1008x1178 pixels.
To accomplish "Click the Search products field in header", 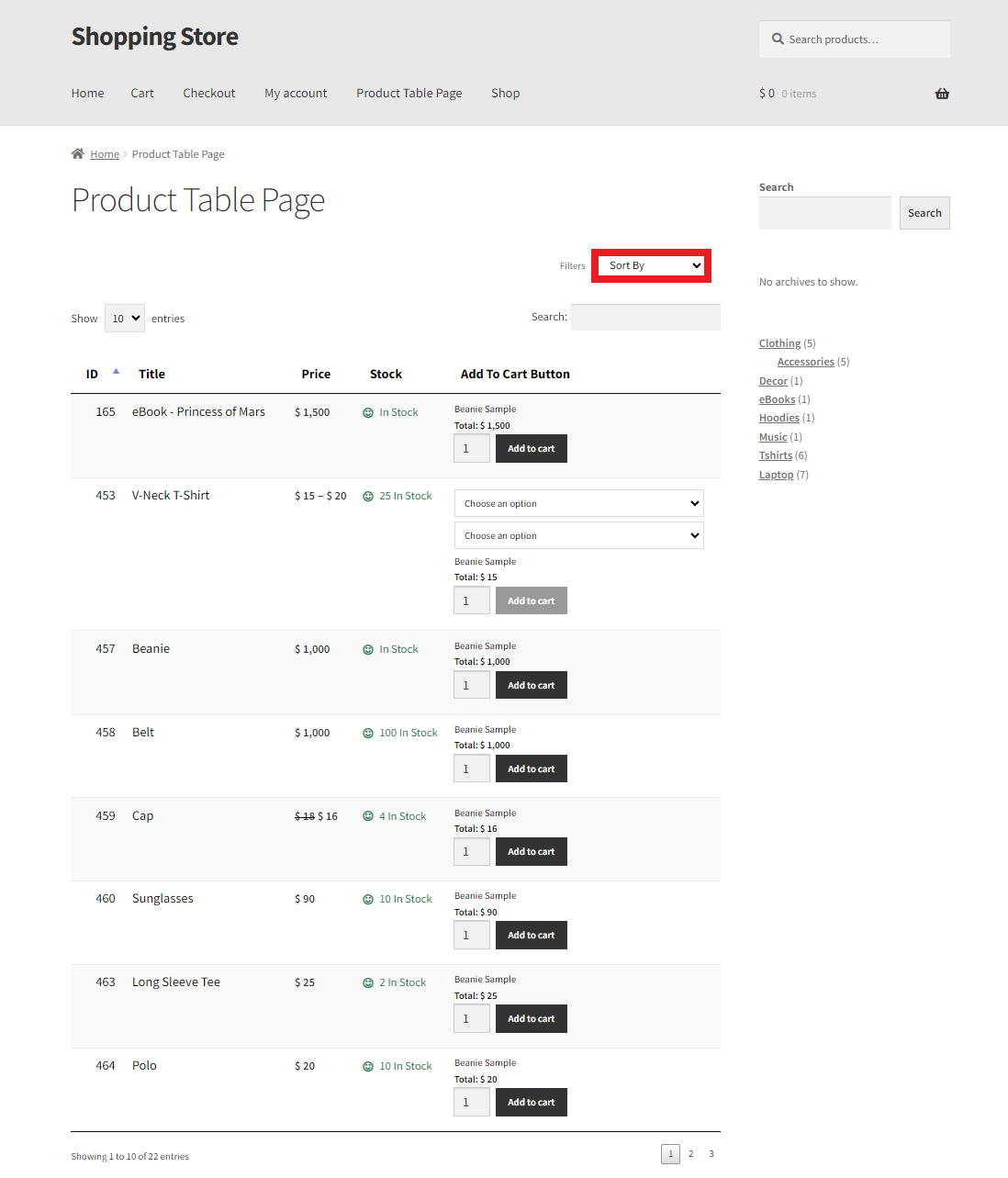I will coord(855,39).
